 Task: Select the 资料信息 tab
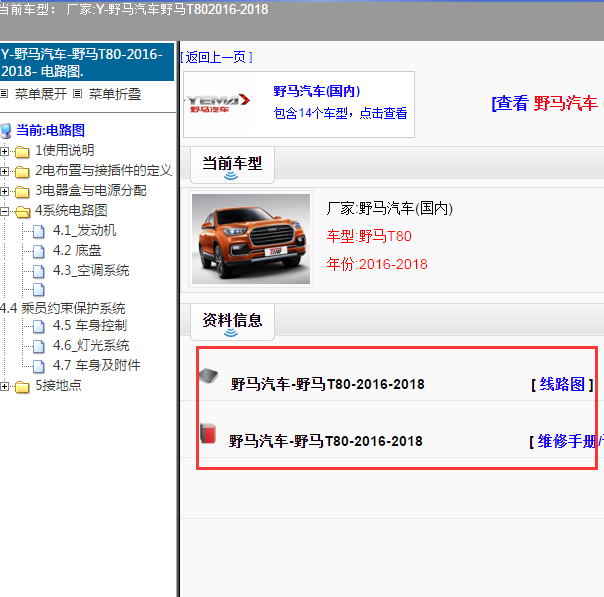pyautogui.click(x=232, y=322)
